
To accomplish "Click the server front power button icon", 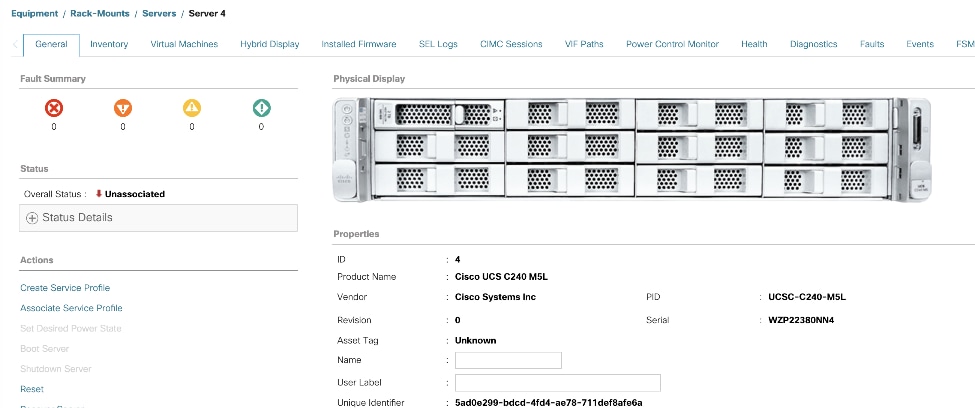I will [348, 108].
